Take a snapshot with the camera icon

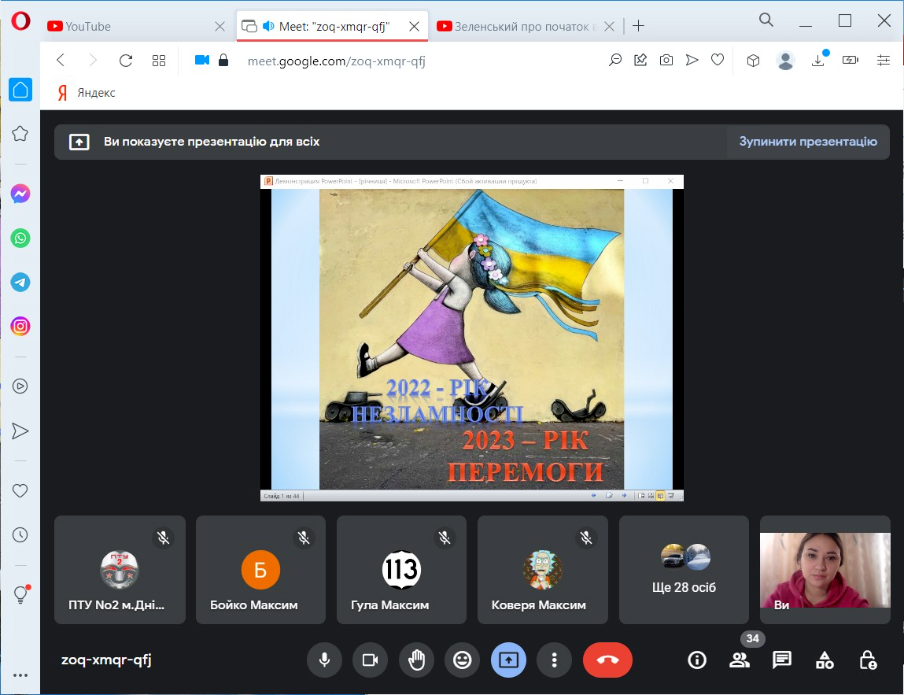(x=666, y=60)
